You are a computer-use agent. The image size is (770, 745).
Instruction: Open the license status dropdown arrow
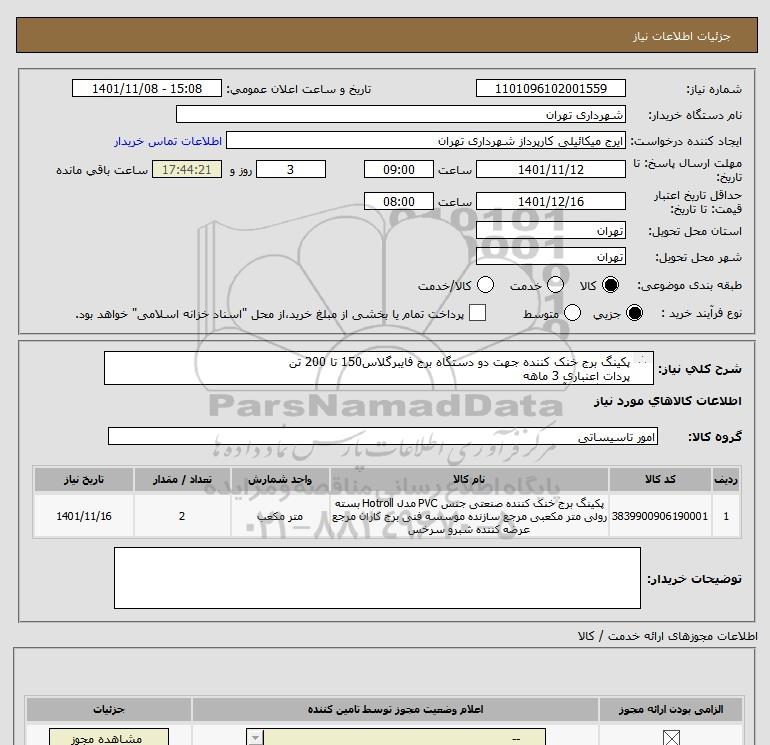(x=255, y=738)
